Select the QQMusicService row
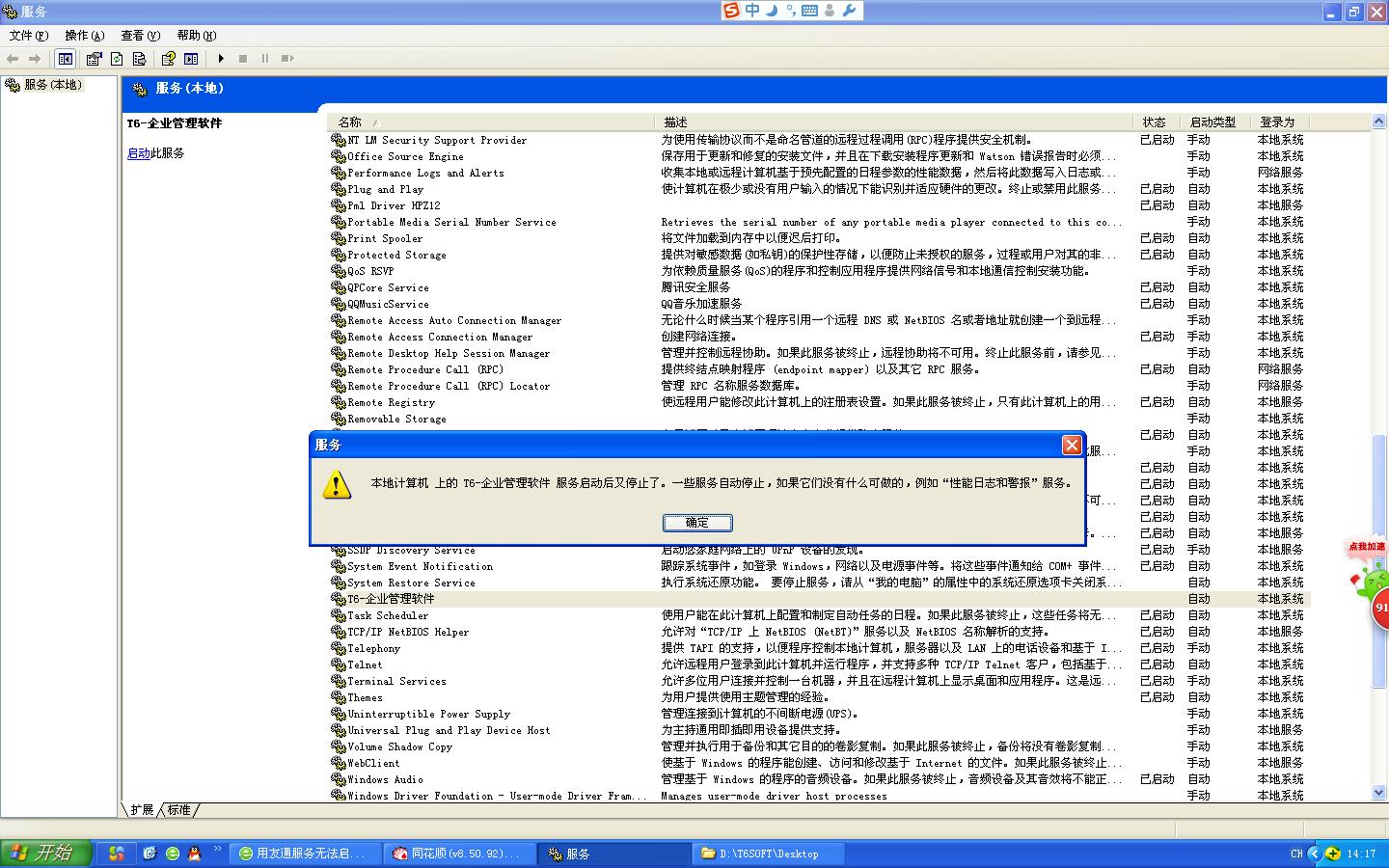 pos(820,304)
